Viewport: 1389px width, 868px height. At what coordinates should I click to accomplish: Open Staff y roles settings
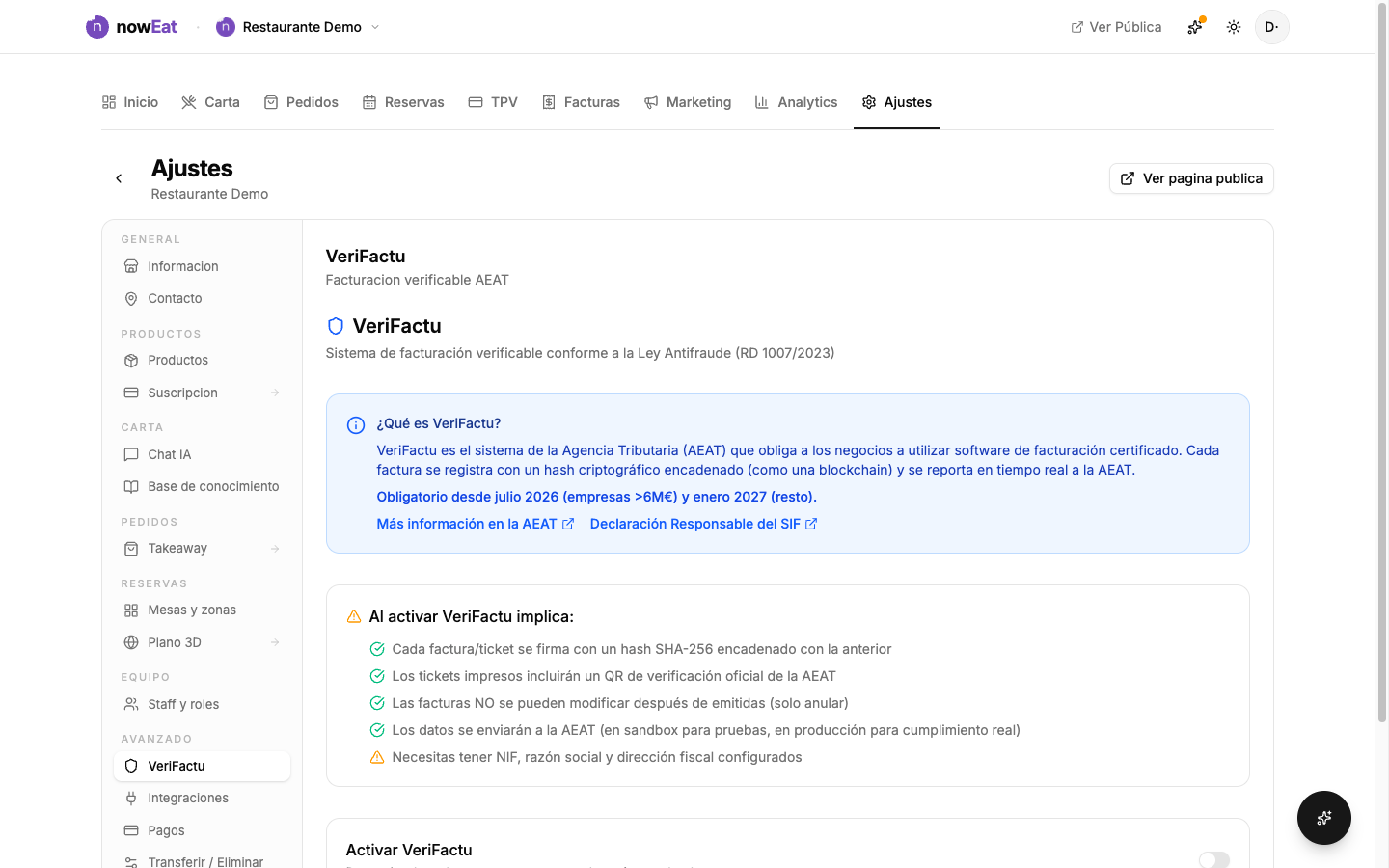click(202, 704)
